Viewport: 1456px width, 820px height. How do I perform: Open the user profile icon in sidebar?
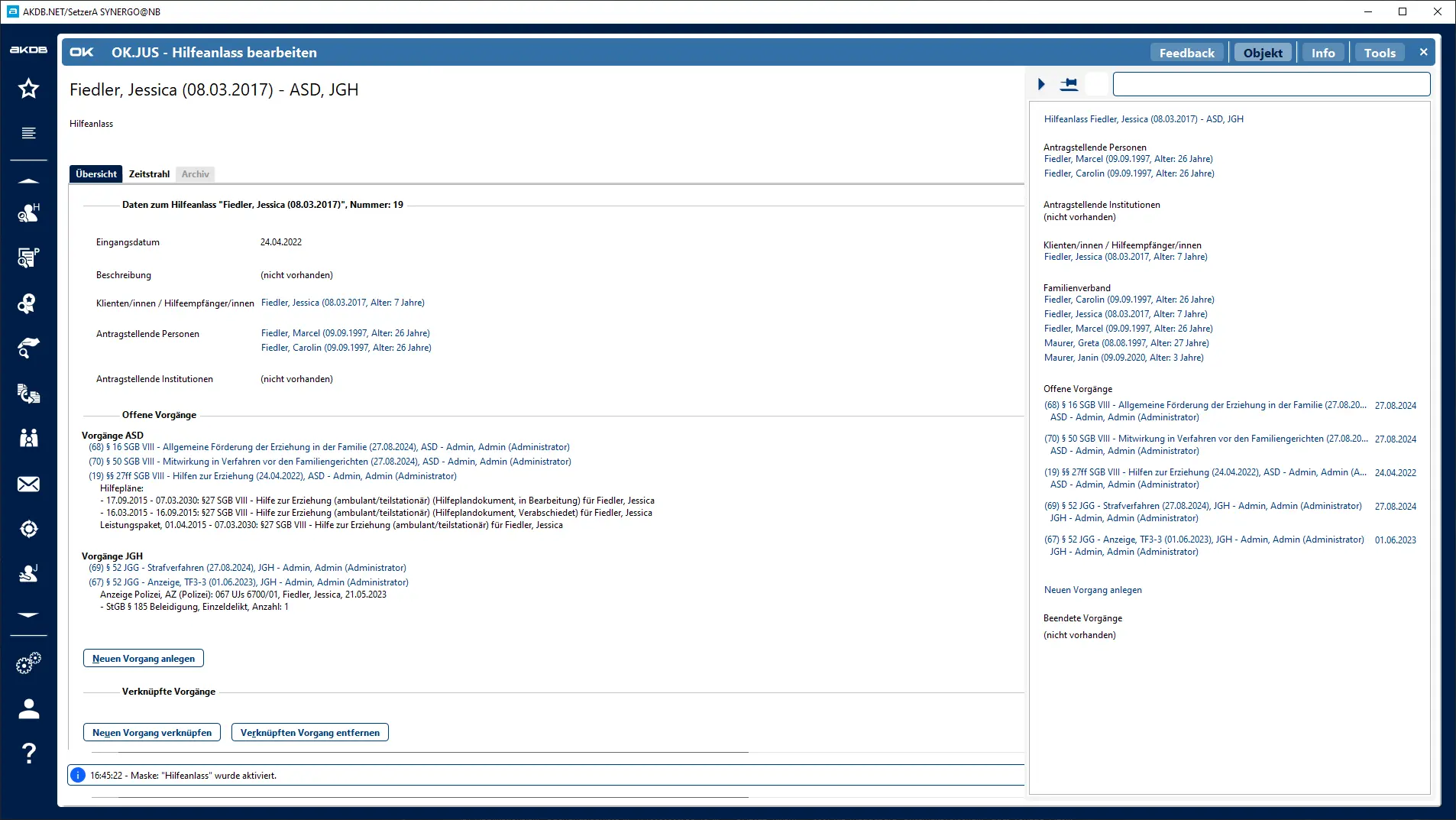click(28, 709)
